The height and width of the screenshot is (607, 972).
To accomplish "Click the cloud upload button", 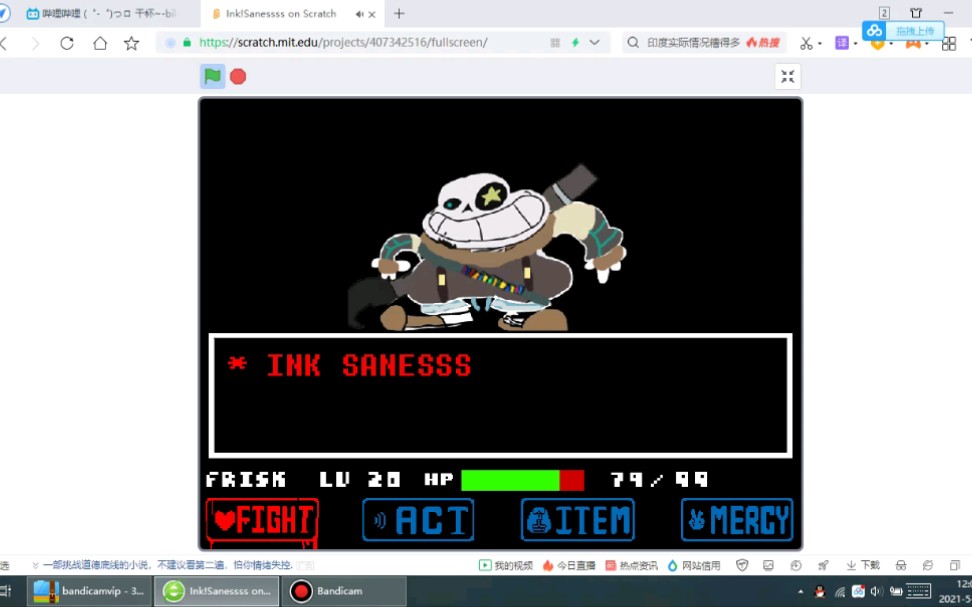I will pos(903,30).
